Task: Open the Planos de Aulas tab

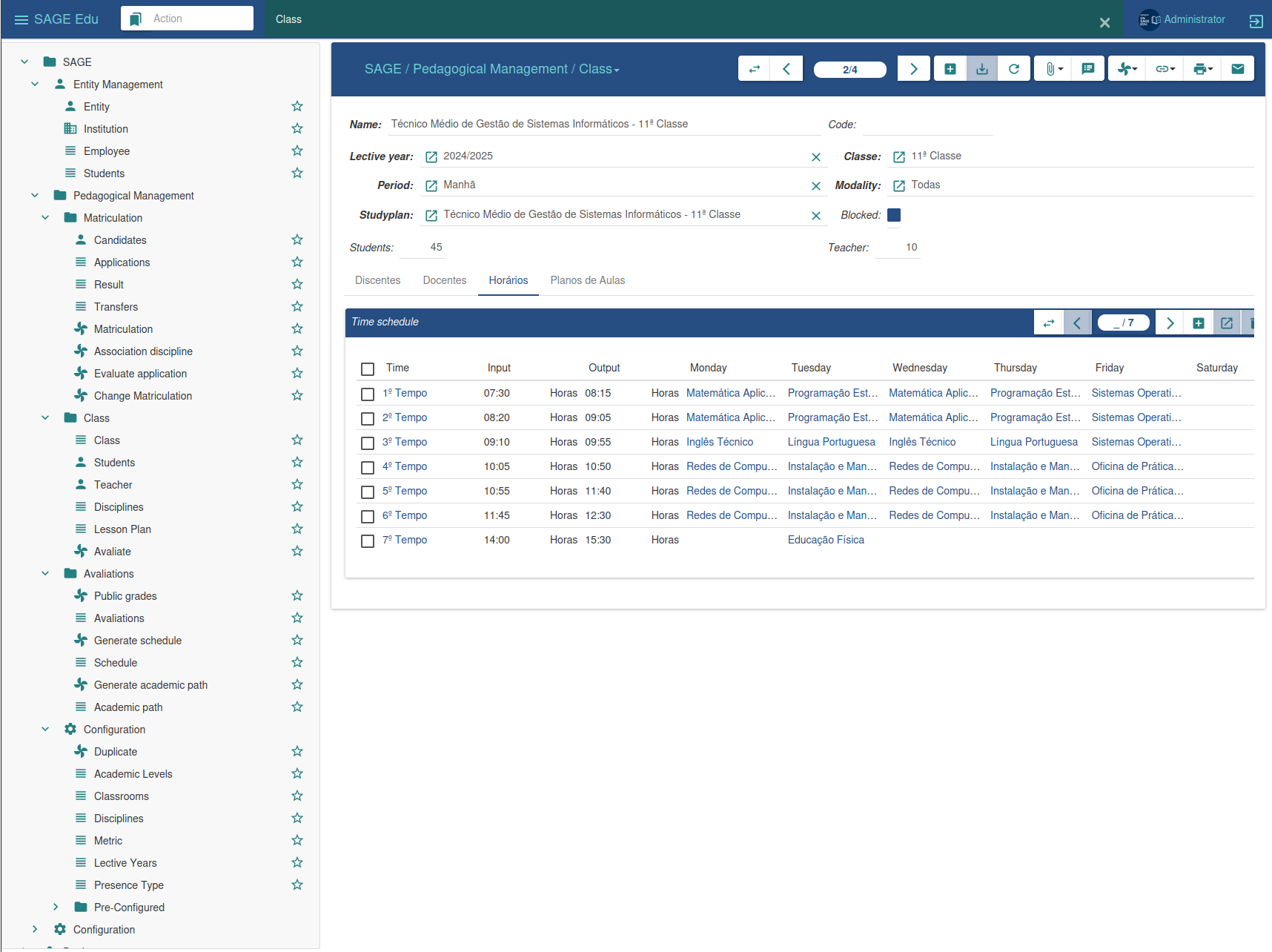Action: point(587,280)
